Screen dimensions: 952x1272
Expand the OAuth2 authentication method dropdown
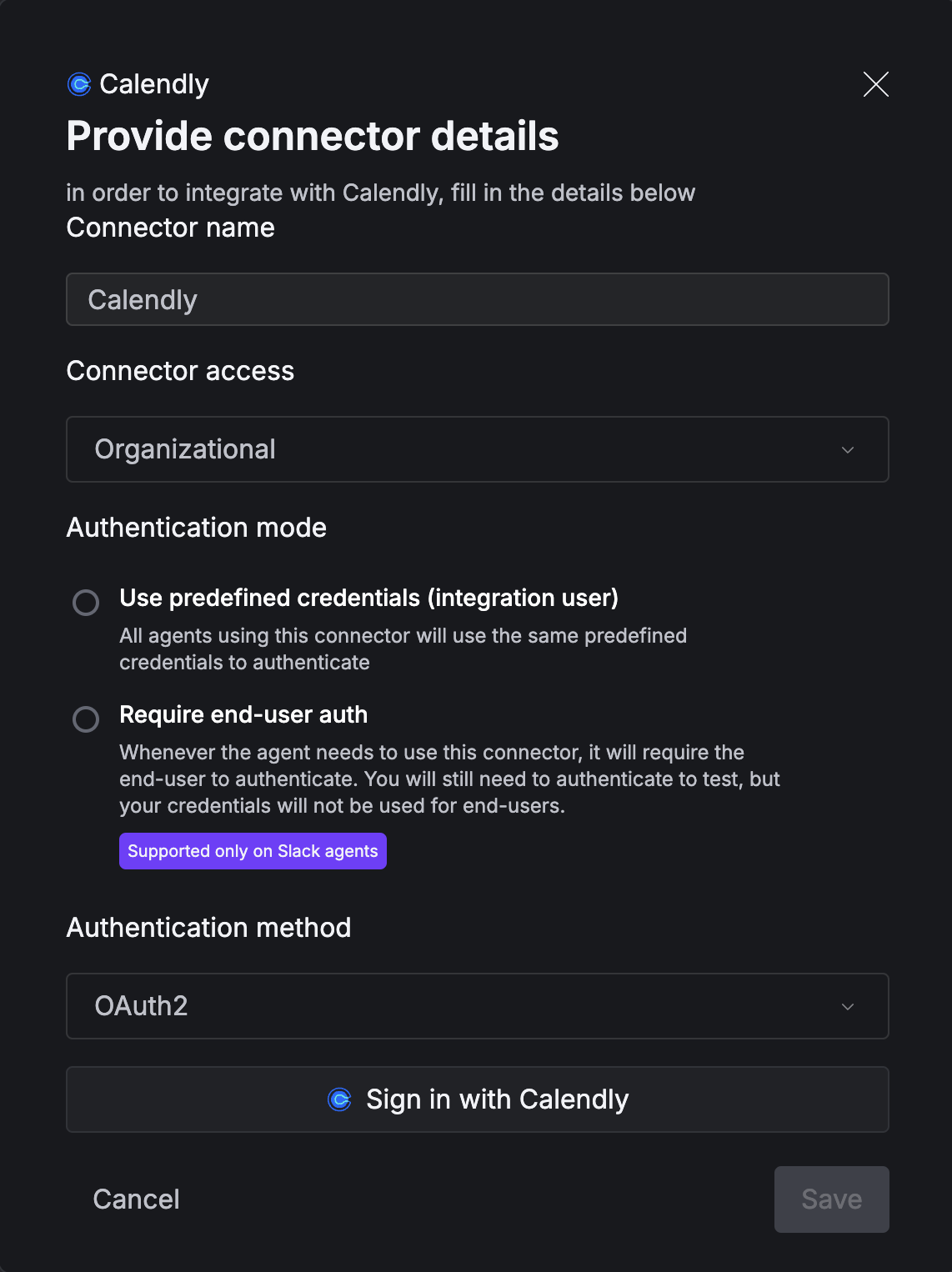click(478, 1006)
